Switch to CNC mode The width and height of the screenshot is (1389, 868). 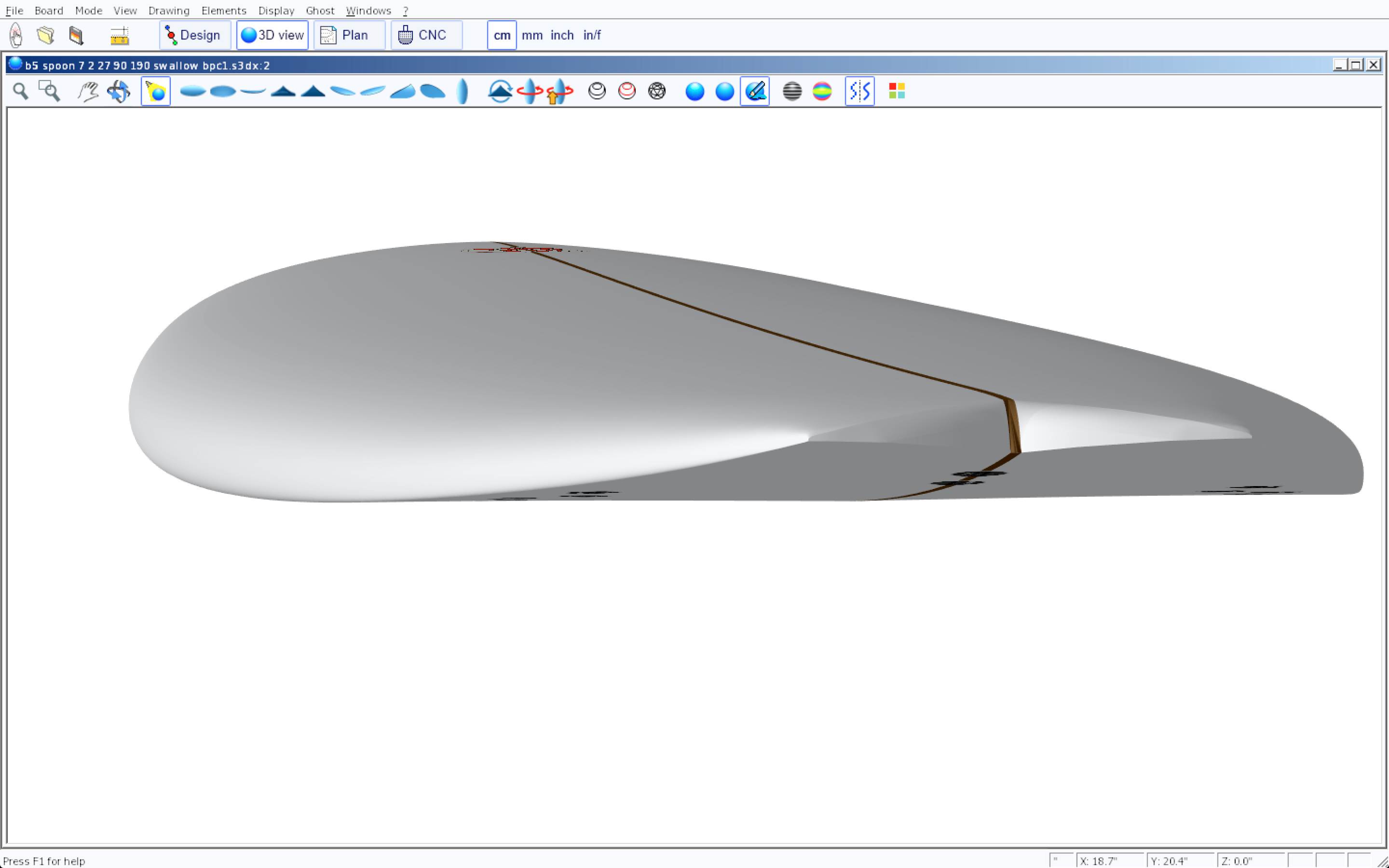pos(426,35)
